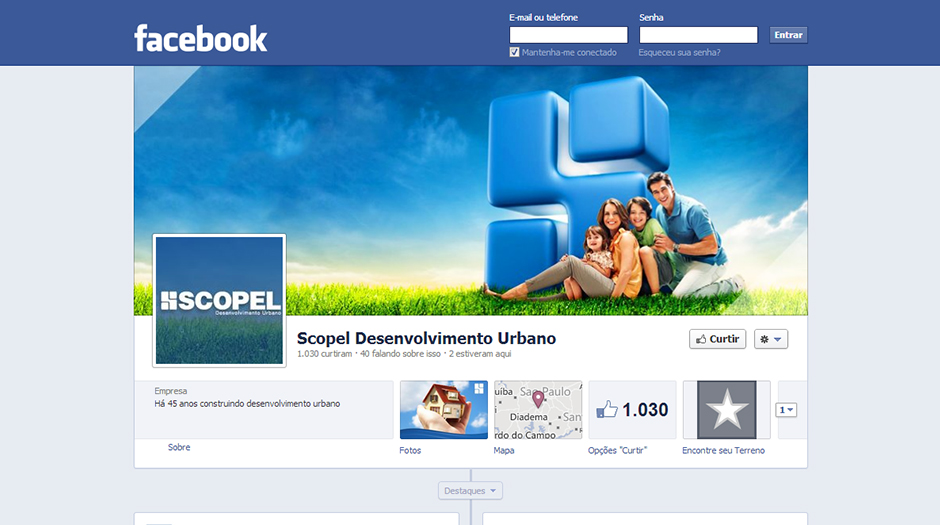The height and width of the screenshot is (525, 940).
Task: Open the Mapa thumbnail with Diadema
Action: tap(538, 410)
